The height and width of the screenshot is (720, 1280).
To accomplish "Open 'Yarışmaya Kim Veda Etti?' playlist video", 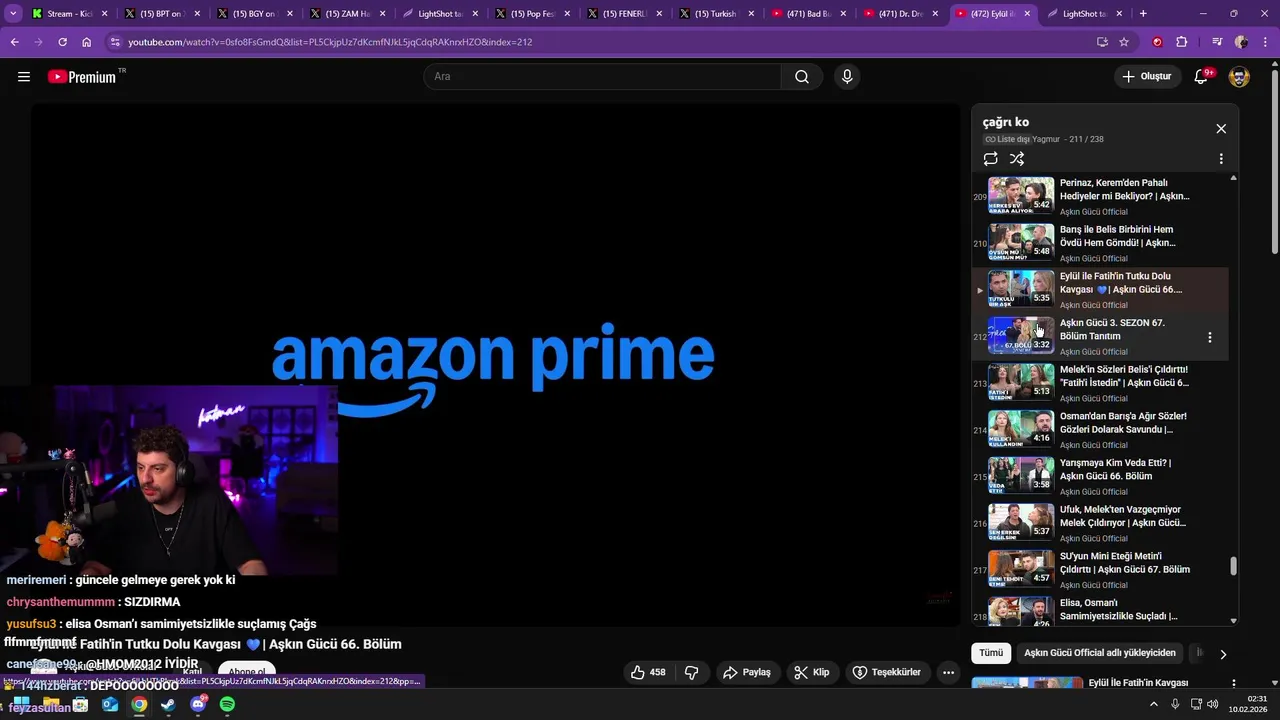I will pos(1100,477).
